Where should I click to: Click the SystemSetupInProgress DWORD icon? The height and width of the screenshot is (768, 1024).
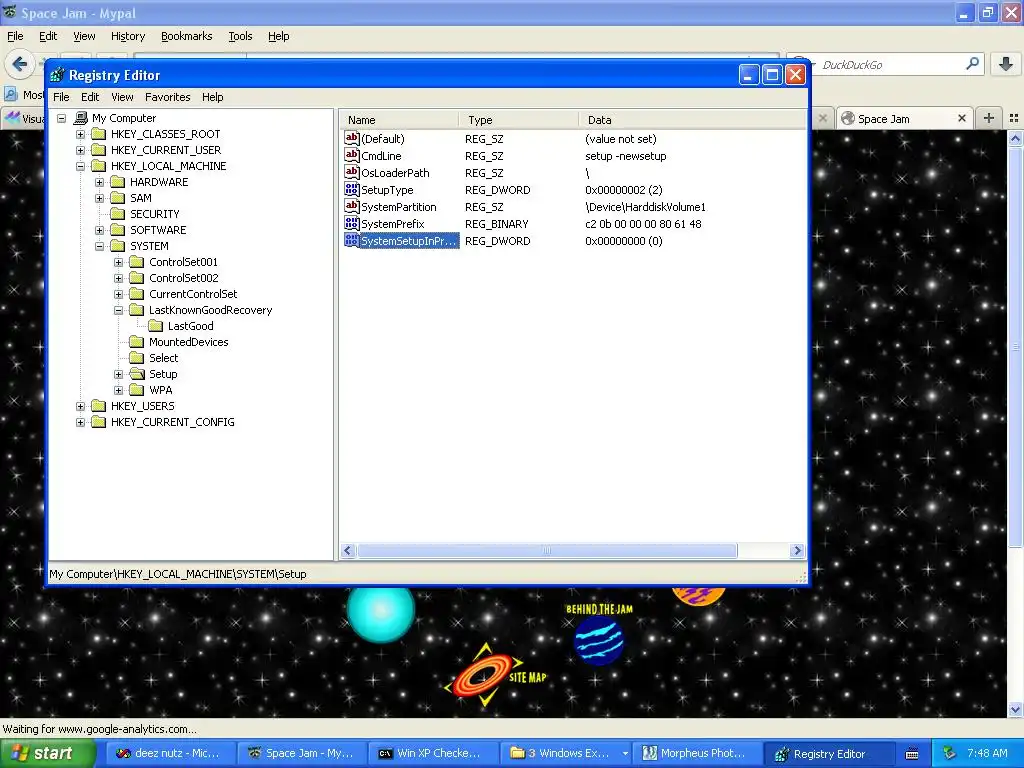(x=351, y=240)
